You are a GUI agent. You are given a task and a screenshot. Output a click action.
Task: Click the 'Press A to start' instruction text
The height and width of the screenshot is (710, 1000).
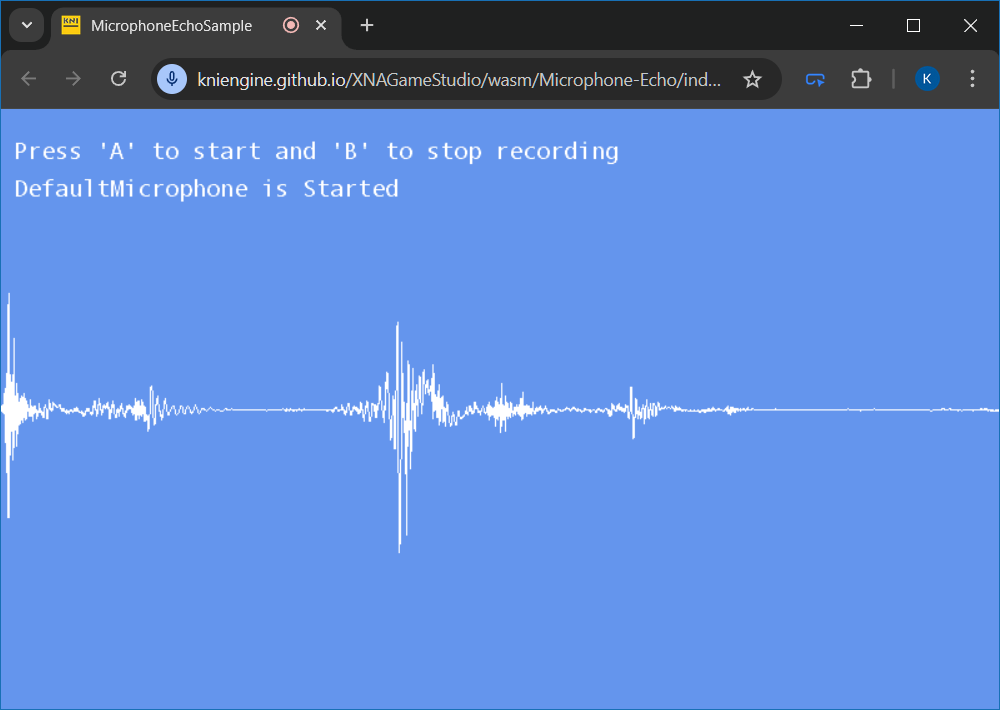point(316,151)
